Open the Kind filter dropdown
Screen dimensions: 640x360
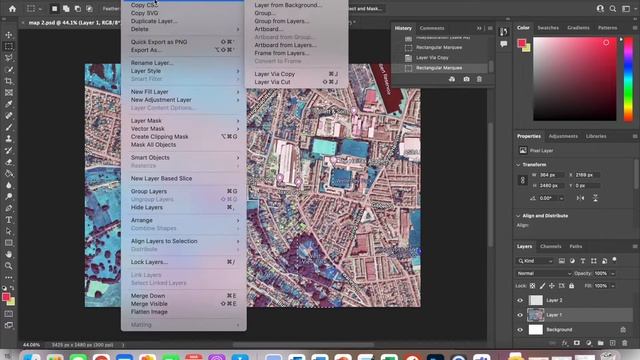535,261
